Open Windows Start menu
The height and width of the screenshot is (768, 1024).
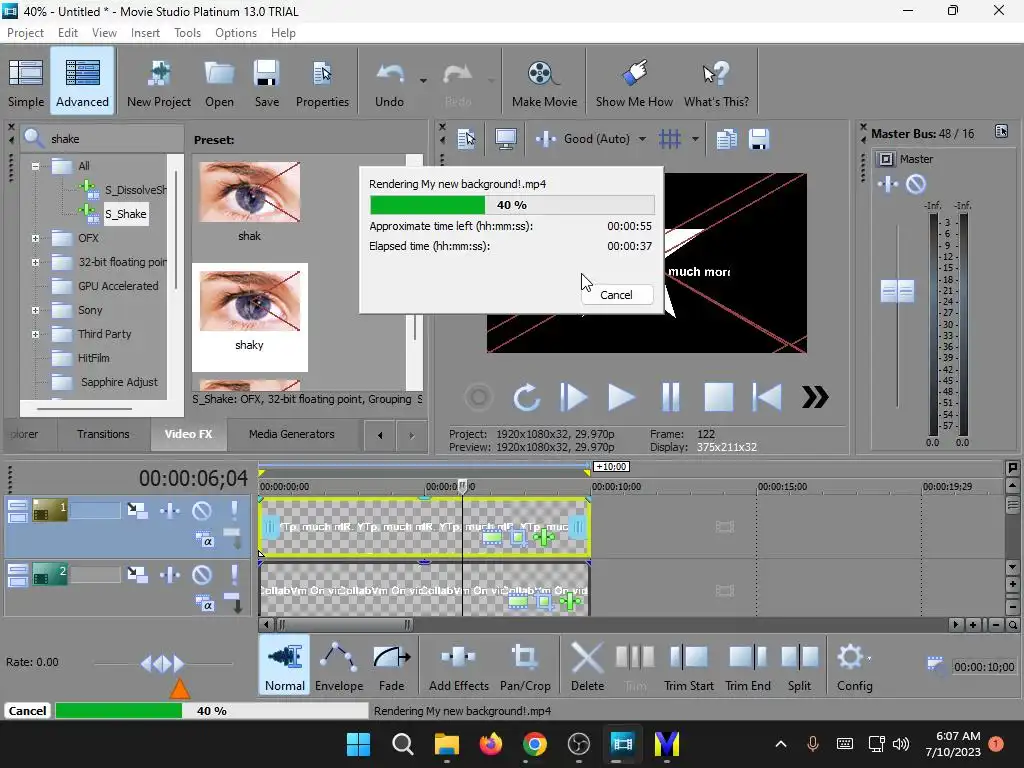coord(358,744)
